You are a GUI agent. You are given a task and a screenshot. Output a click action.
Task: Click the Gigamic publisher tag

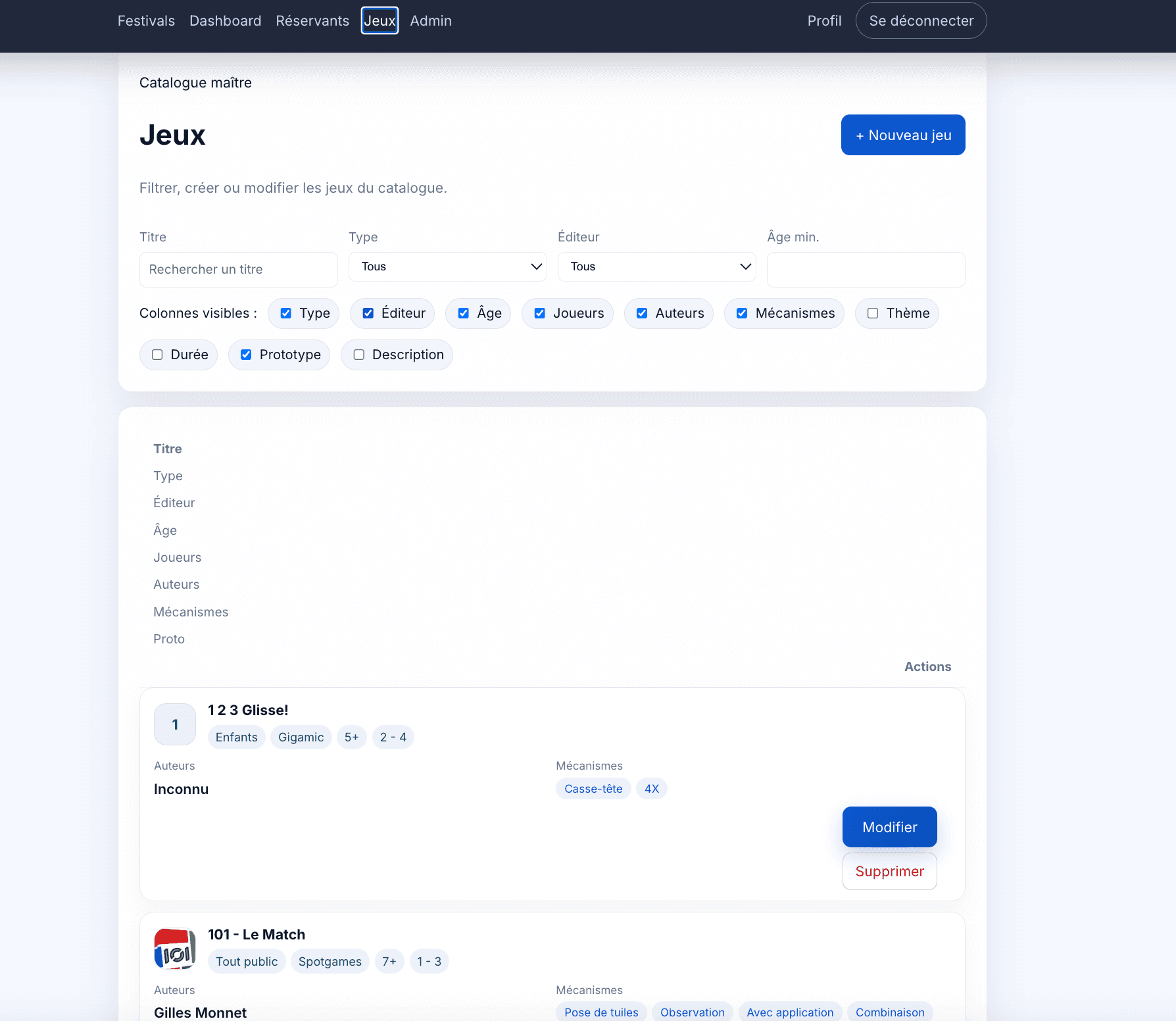(301, 737)
